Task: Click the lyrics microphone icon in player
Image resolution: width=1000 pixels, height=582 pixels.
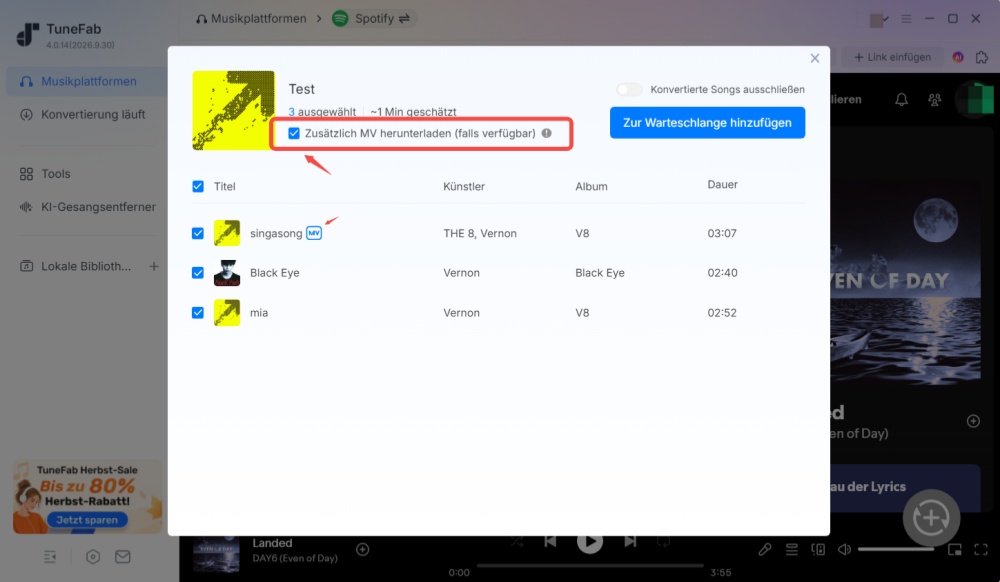Action: 765,549
